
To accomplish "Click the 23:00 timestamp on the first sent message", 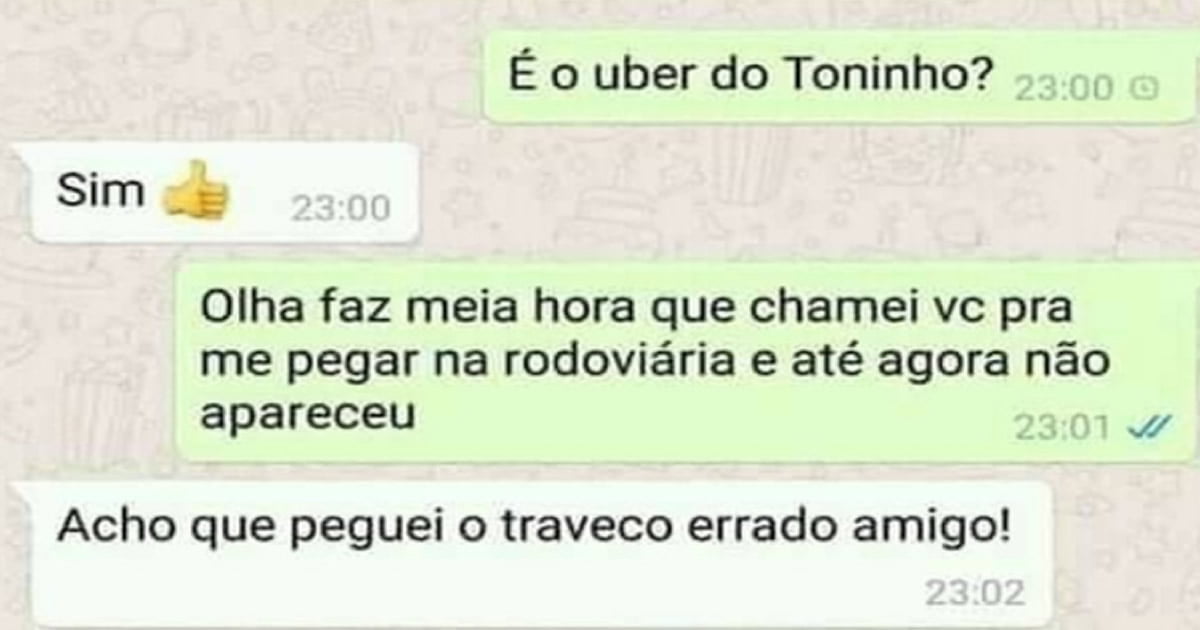I will coord(1063,90).
